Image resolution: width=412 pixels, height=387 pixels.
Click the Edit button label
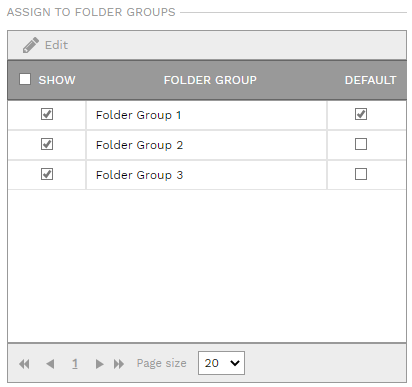56,45
